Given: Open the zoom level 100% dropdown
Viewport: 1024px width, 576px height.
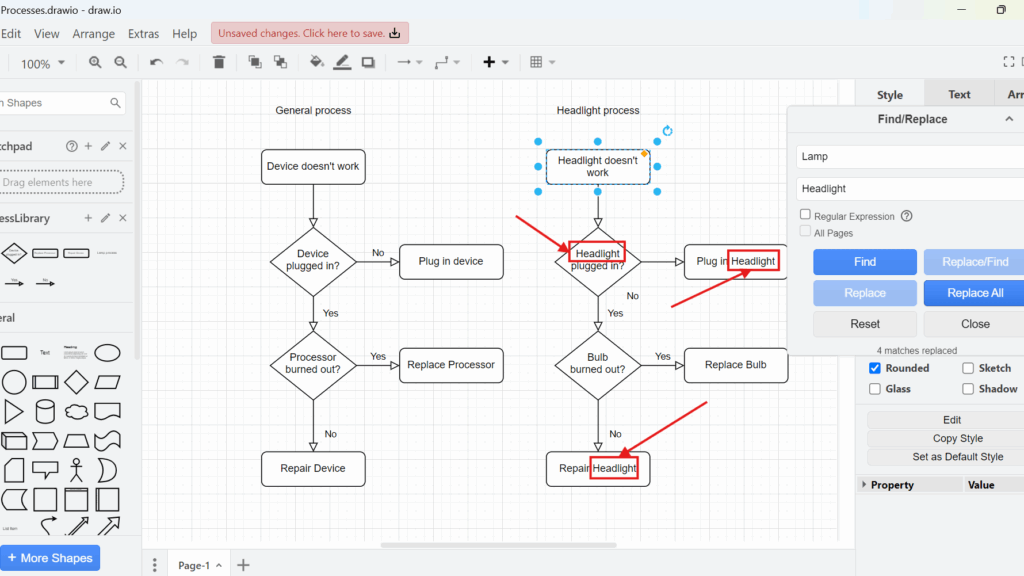Looking at the screenshot, I should (42, 62).
